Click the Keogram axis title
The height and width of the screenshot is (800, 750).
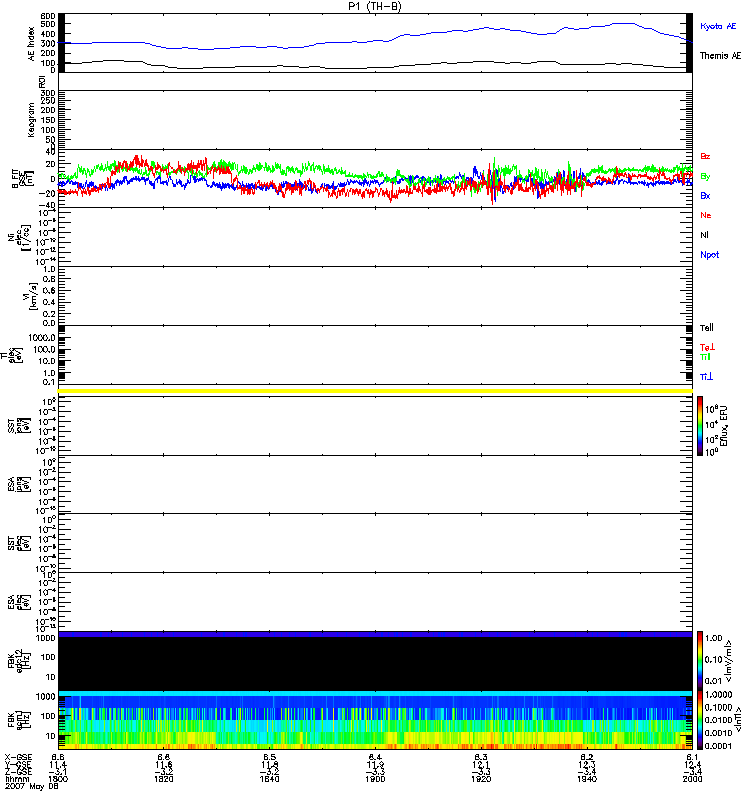click(31, 120)
